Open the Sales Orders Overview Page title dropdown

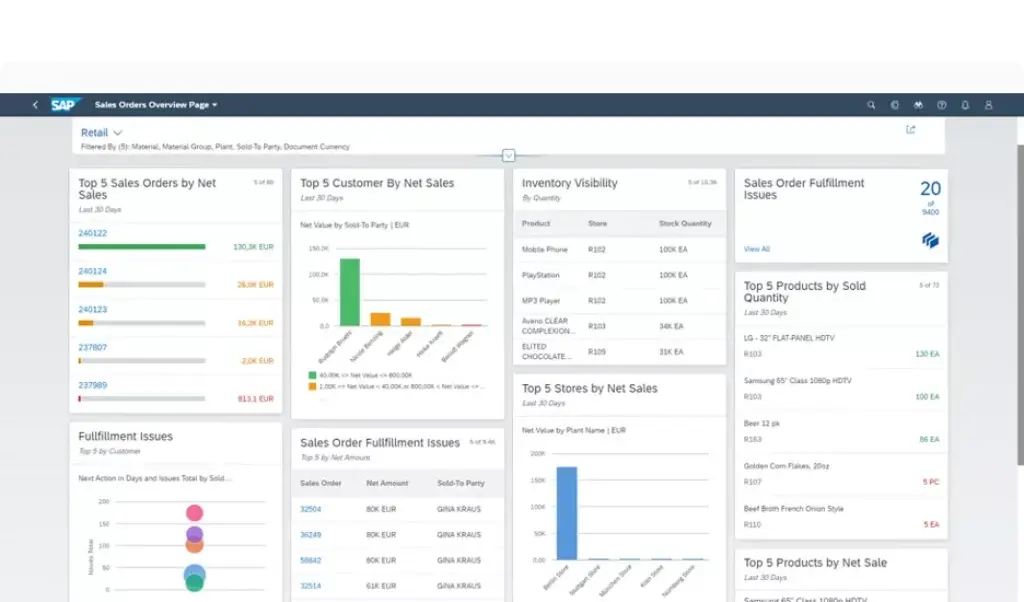pyautogui.click(x=156, y=104)
